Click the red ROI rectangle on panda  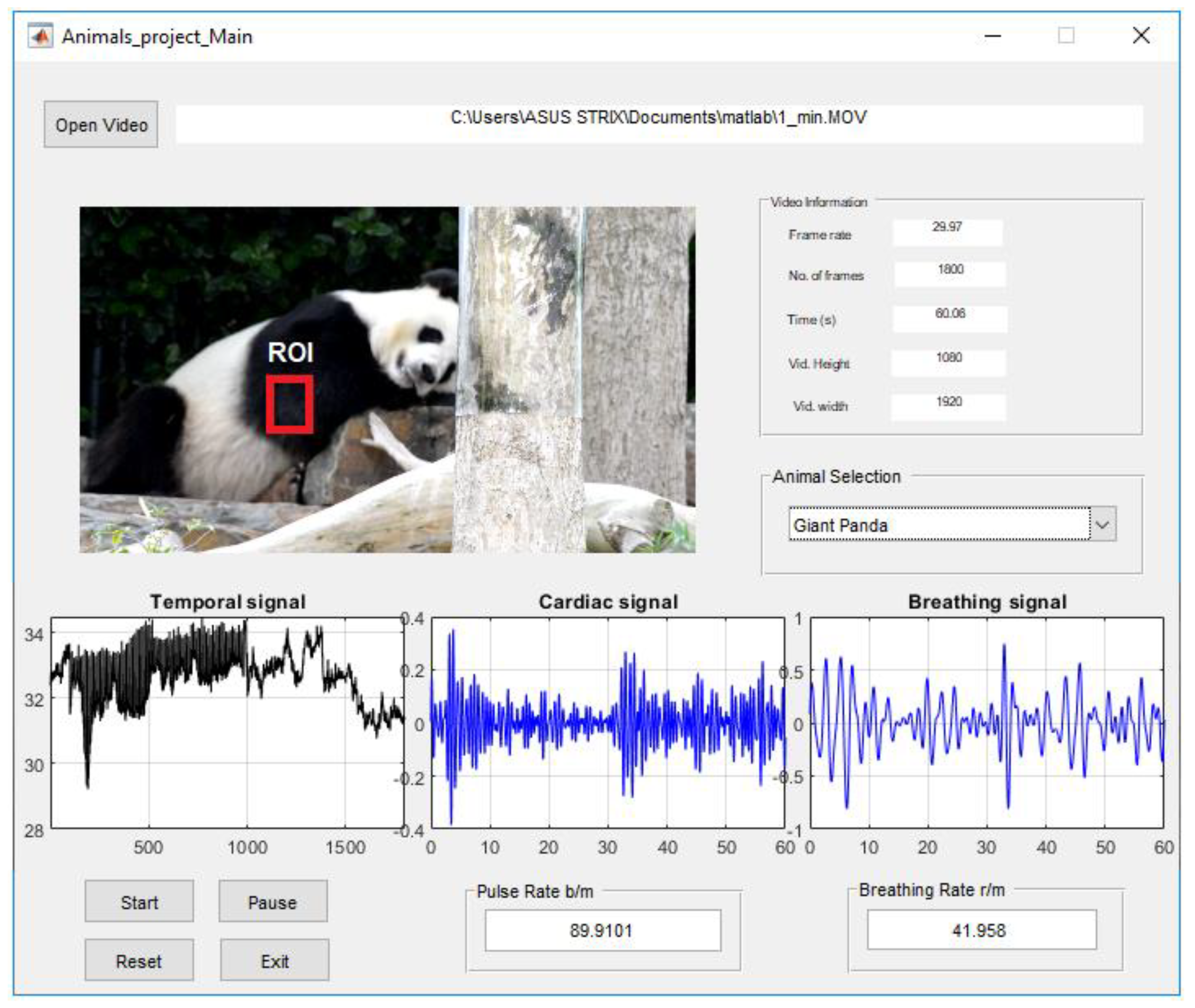point(290,404)
